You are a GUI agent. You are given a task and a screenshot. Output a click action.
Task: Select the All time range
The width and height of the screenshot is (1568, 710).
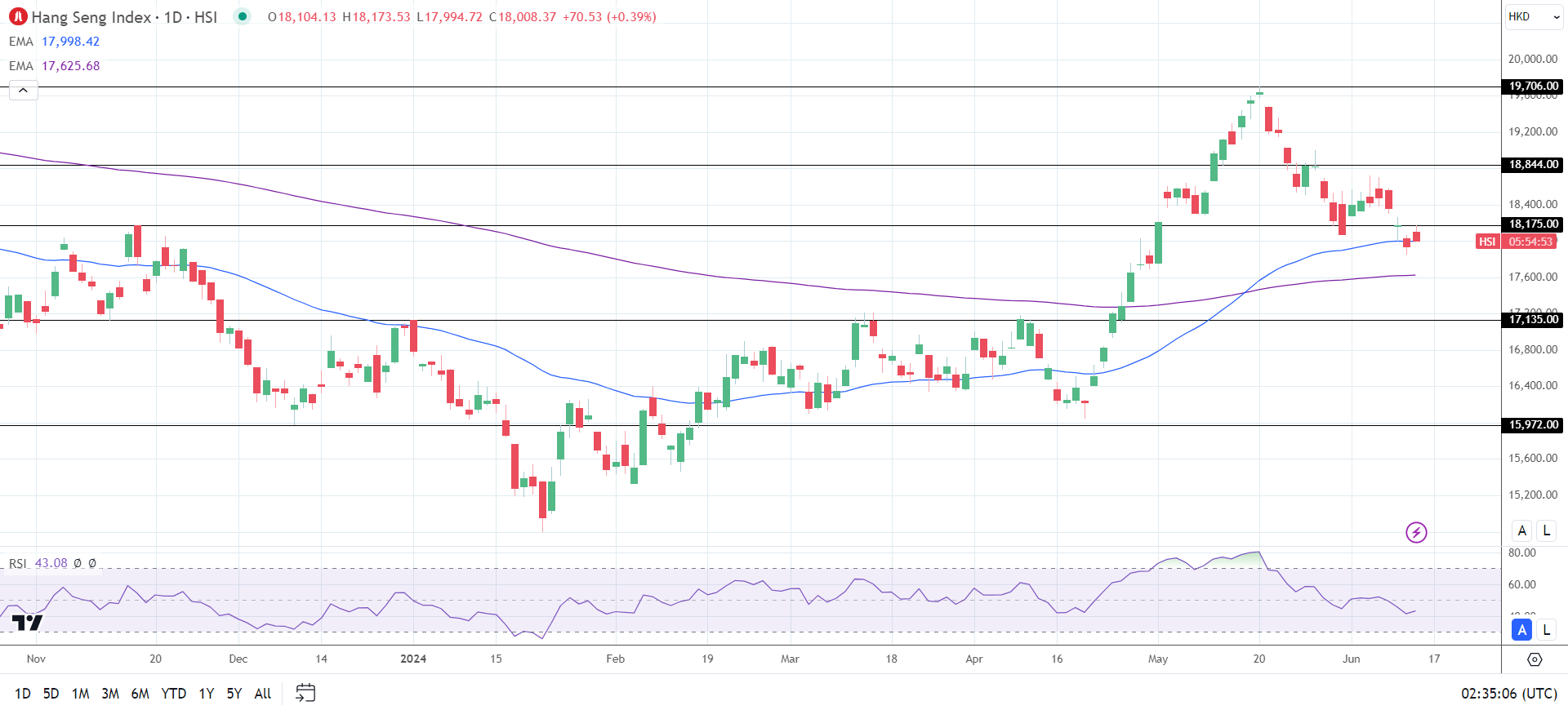[263, 694]
